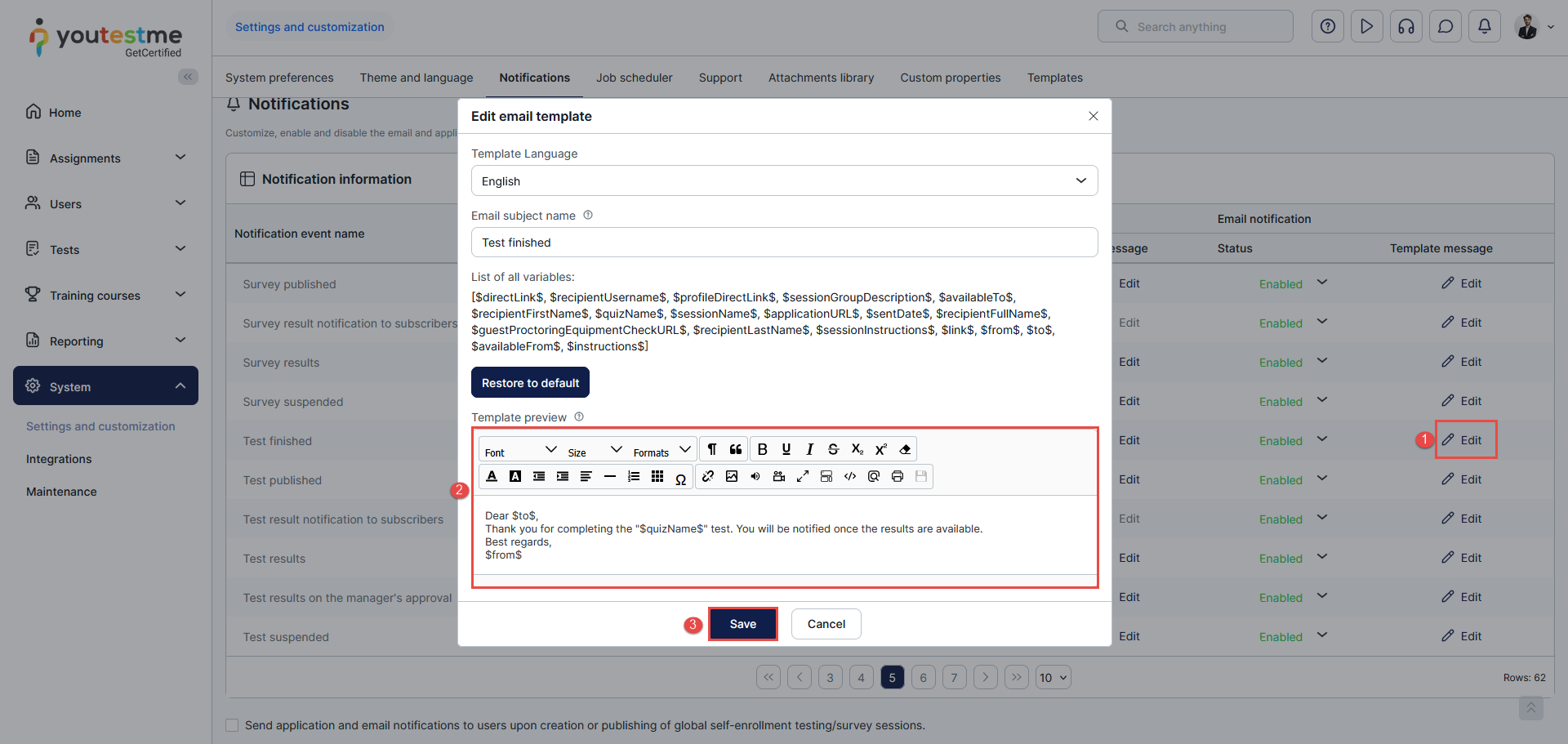Click the help question mark icon
Viewport: 1568px width, 744px height.
[x=1328, y=26]
